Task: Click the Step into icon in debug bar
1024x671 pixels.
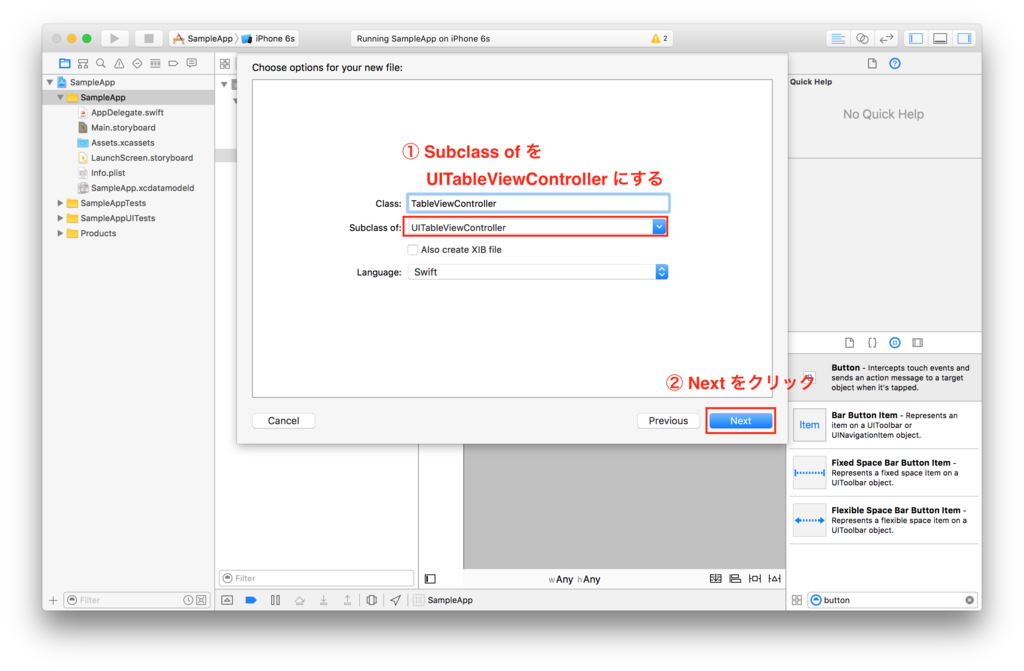Action: (323, 600)
